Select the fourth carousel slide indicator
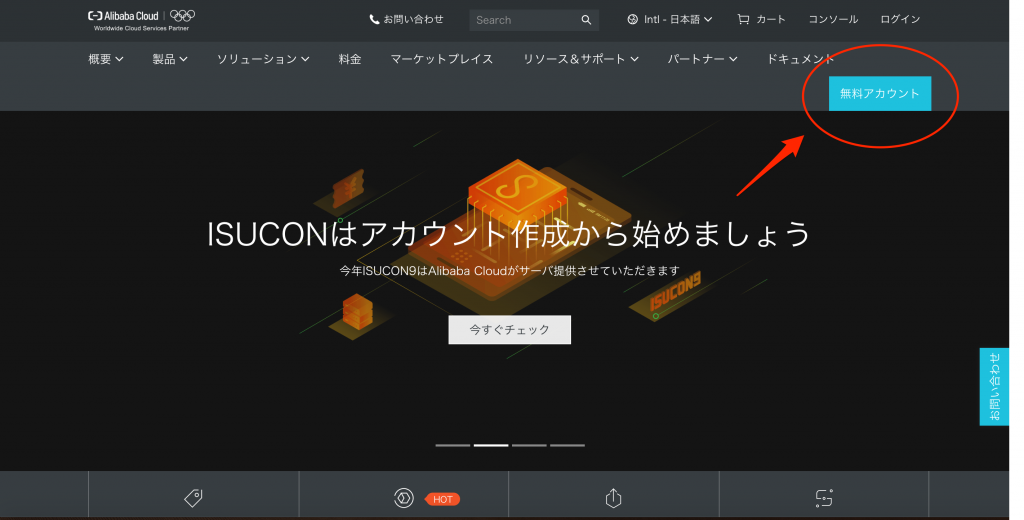Image resolution: width=1024 pixels, height=520 pixels. 568,445
